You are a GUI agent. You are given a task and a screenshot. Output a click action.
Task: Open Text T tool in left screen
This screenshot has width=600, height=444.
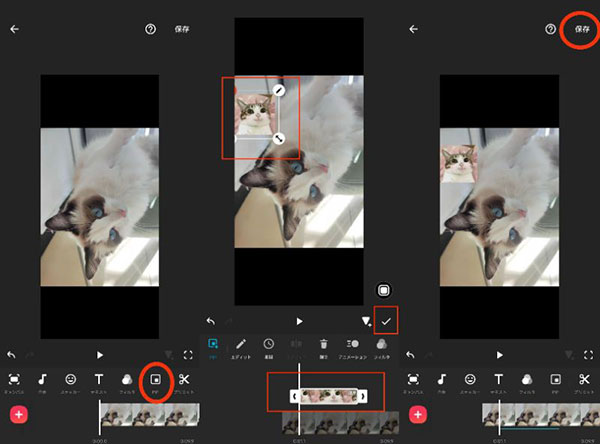tap(99, 379)
